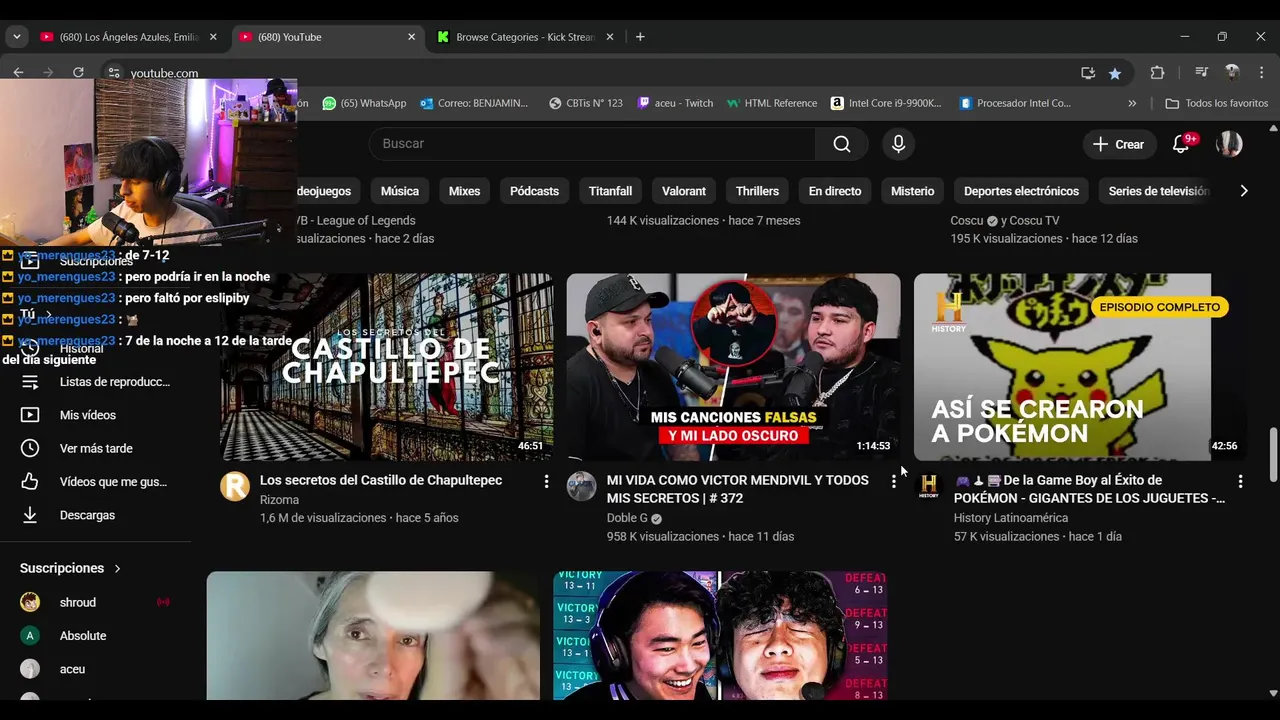Viewport: 1280px width, 720px height.
Task: Select the Valorant category chip
Action: click(x=684, y=191)
